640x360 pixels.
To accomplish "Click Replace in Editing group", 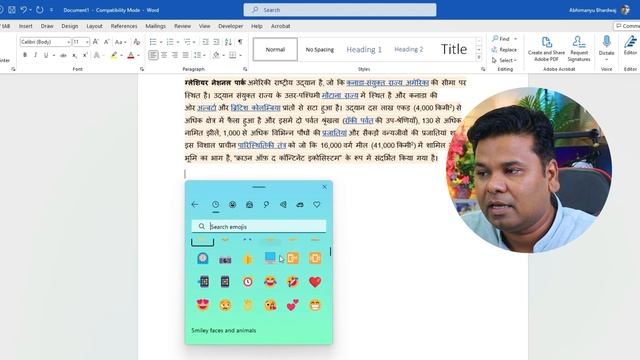I will coord(504,49).
